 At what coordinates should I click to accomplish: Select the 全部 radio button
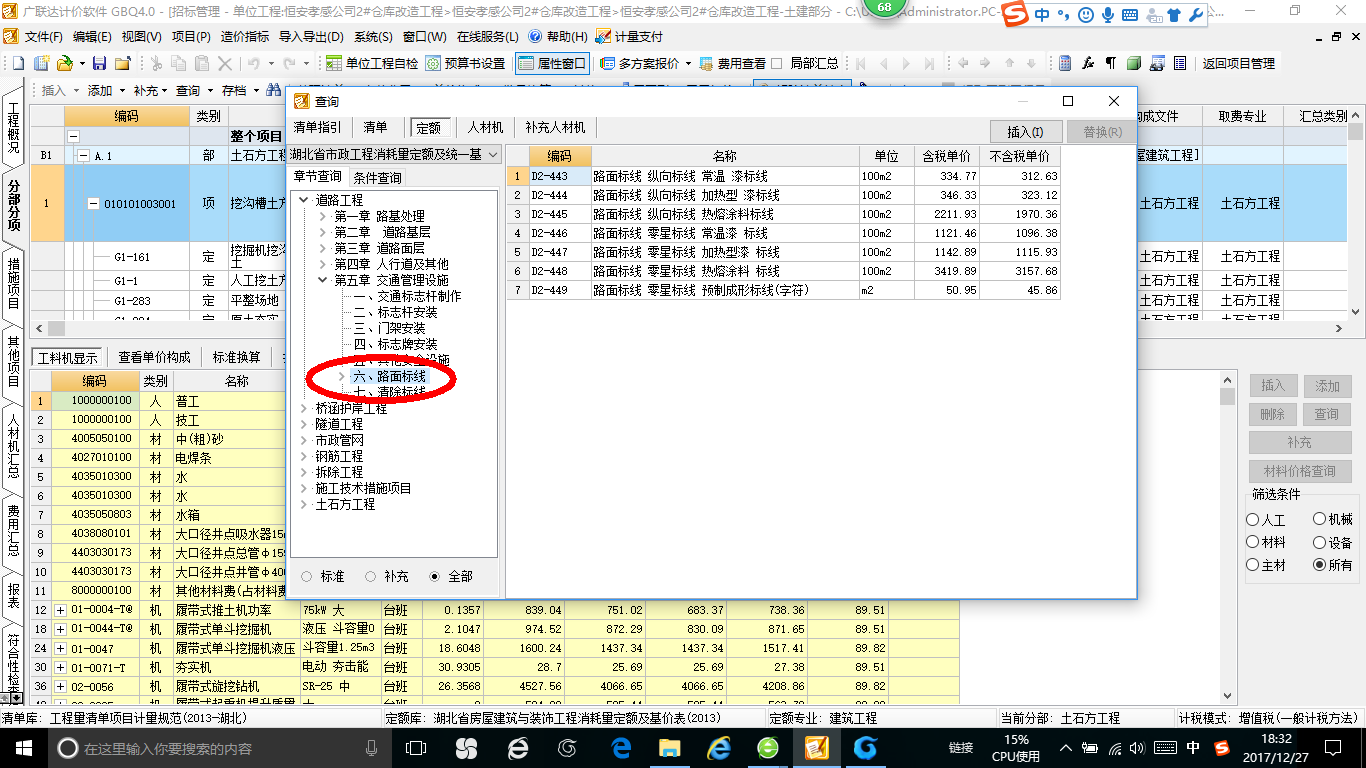[x=435, y=576]
